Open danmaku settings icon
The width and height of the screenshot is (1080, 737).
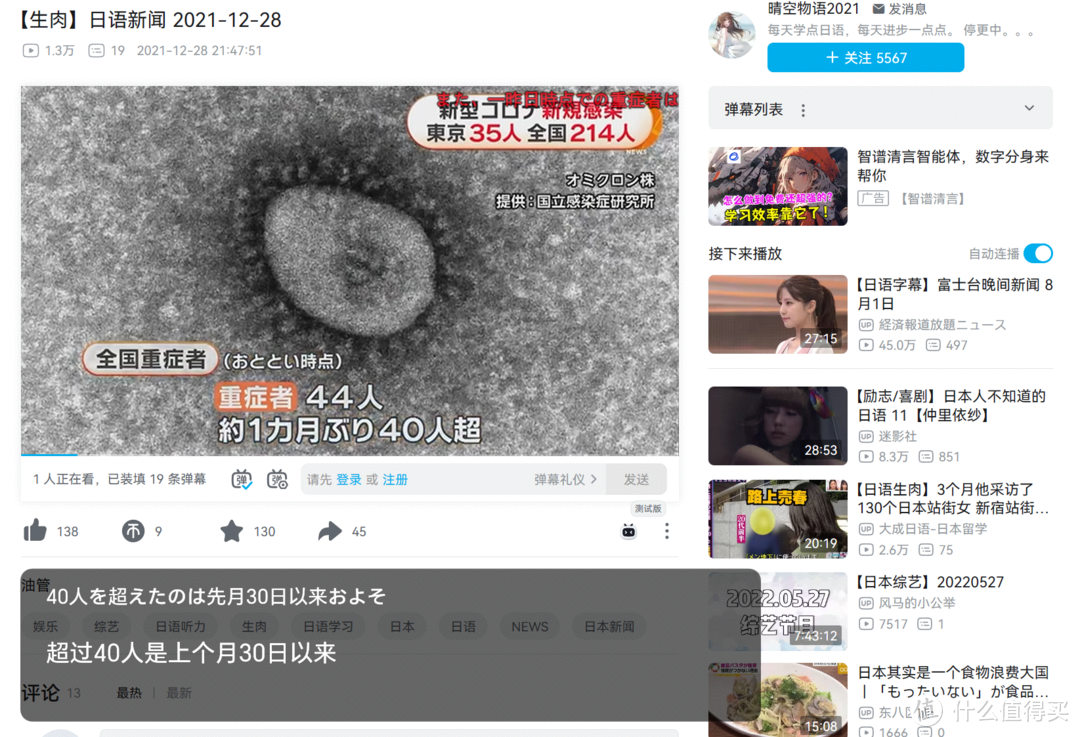(x=277, y=480)
